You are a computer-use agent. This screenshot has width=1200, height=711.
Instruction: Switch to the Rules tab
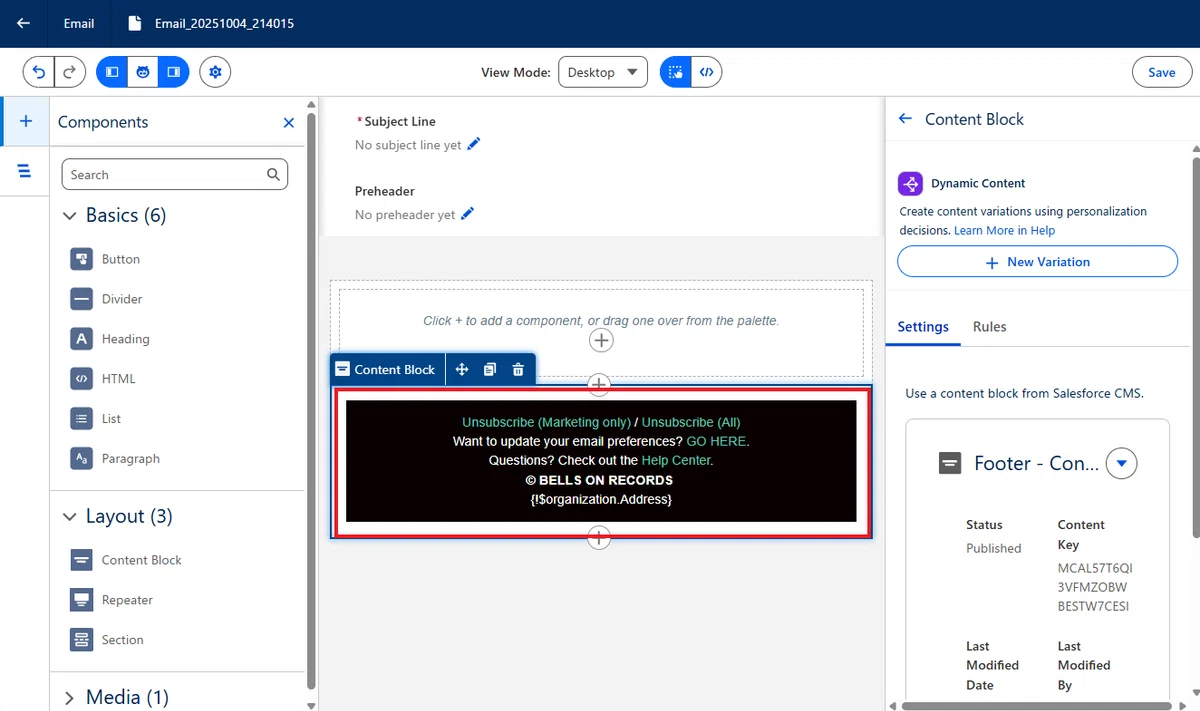(x=989, y=327)
